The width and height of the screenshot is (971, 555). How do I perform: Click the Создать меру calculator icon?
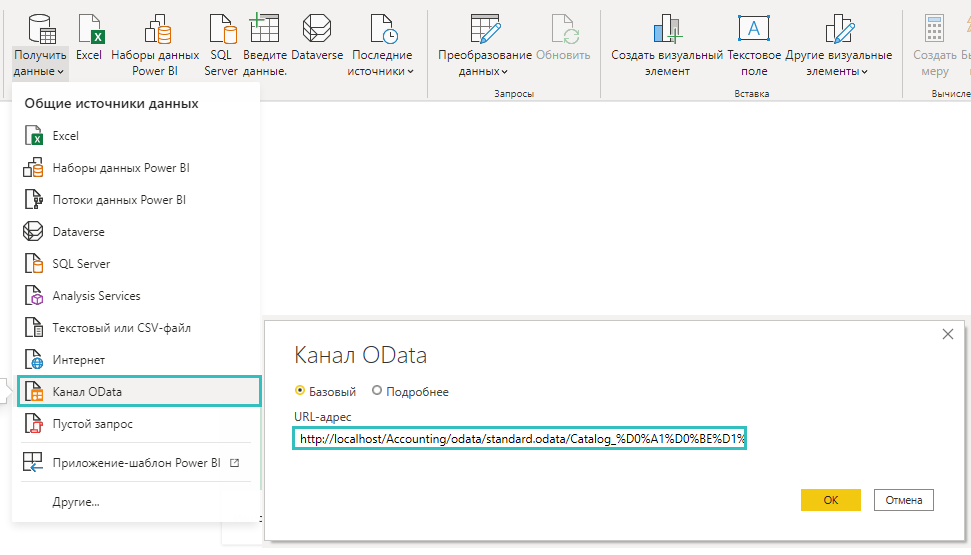click(934, 29)
